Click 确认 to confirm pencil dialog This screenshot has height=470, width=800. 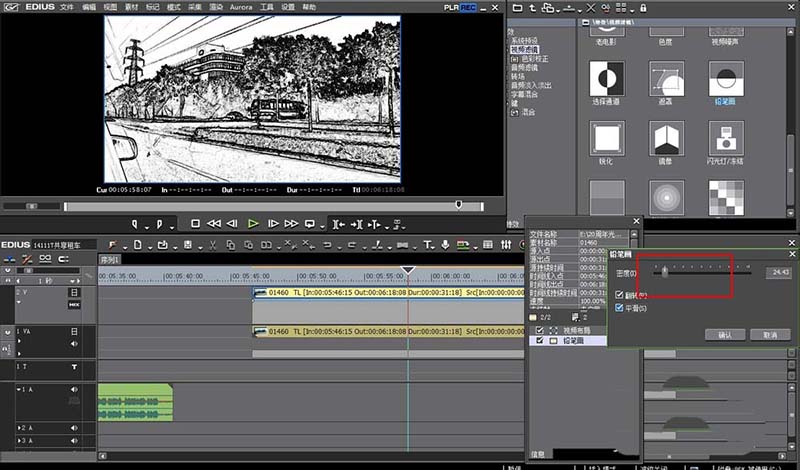pos(725,335)
